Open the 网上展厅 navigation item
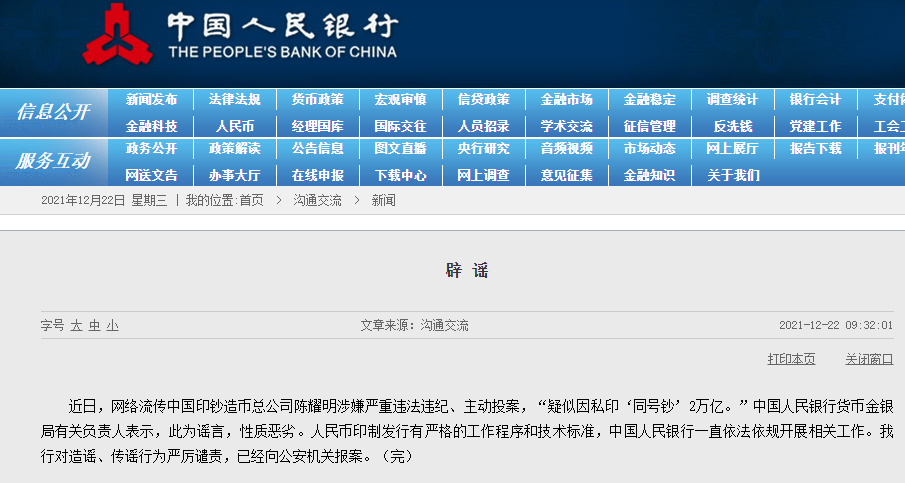The height and width of the screenshot is (483, 905). coord(732,149)
